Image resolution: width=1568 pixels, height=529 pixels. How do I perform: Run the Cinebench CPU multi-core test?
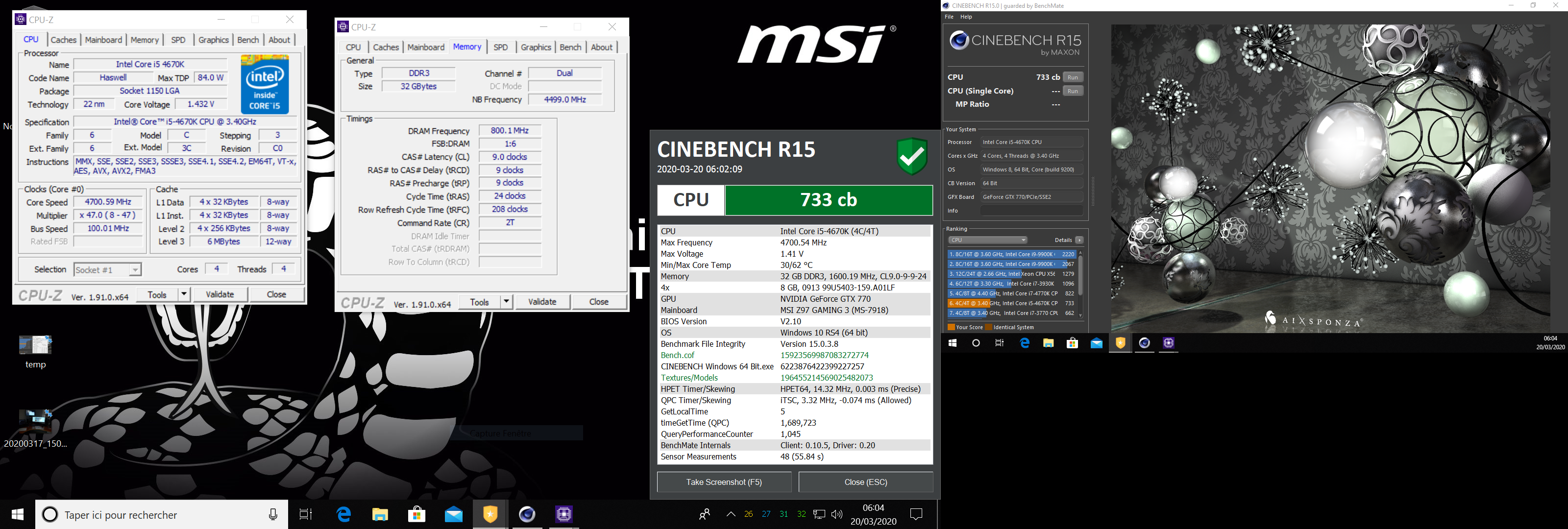pyautogui.click(x=1073, y=77)
